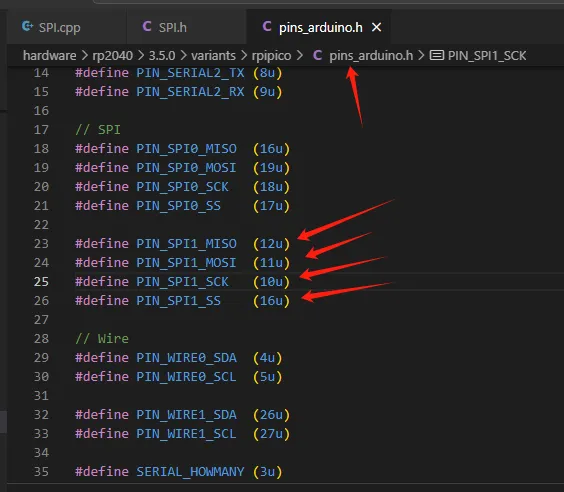Click the symbol icon beside PIN_SPI1_SCK breadcrumb

click(x=437, y=55)
